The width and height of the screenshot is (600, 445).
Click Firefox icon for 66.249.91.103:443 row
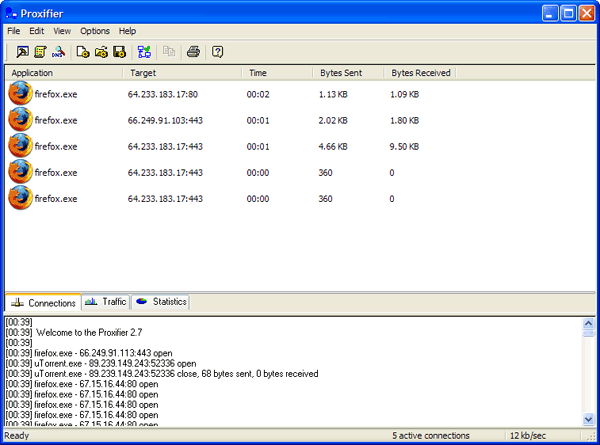(20, 119)
